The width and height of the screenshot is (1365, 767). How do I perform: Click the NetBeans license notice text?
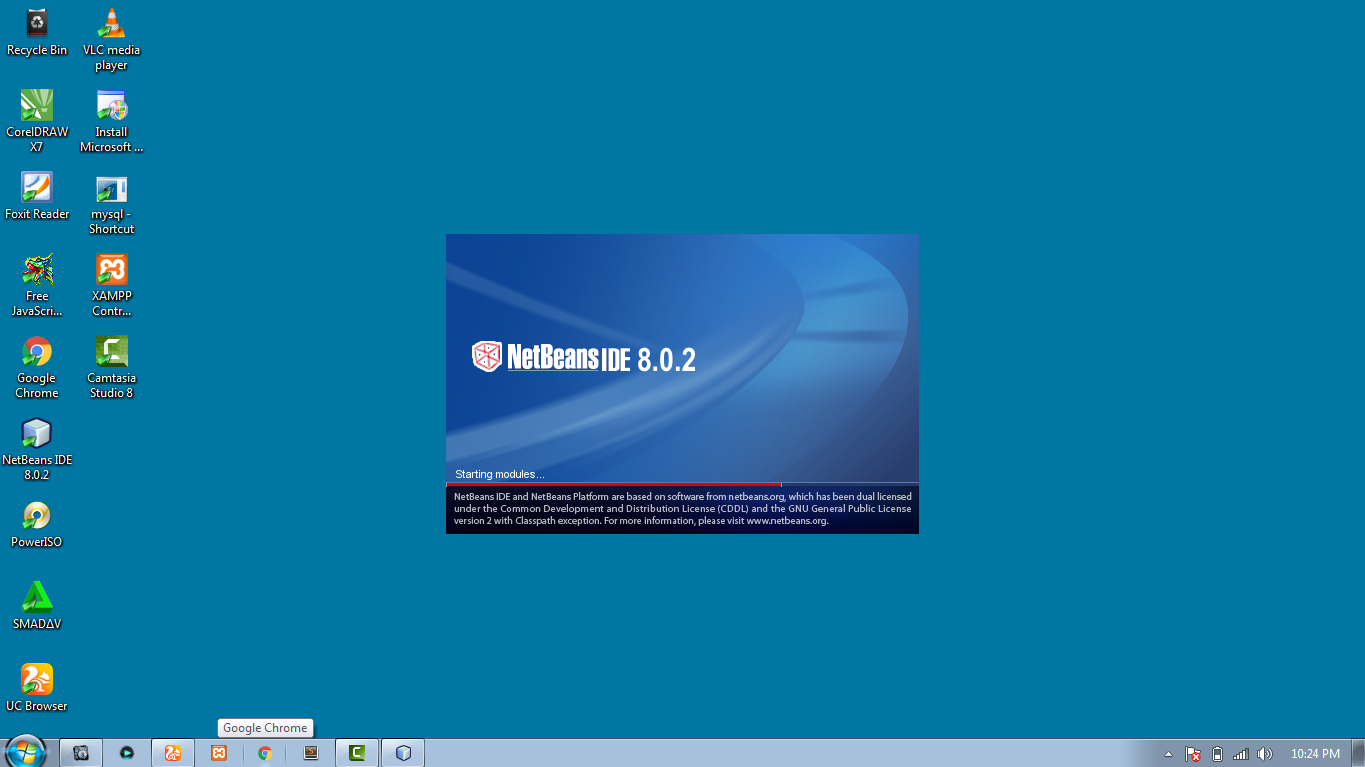click(x=682, y=508)
